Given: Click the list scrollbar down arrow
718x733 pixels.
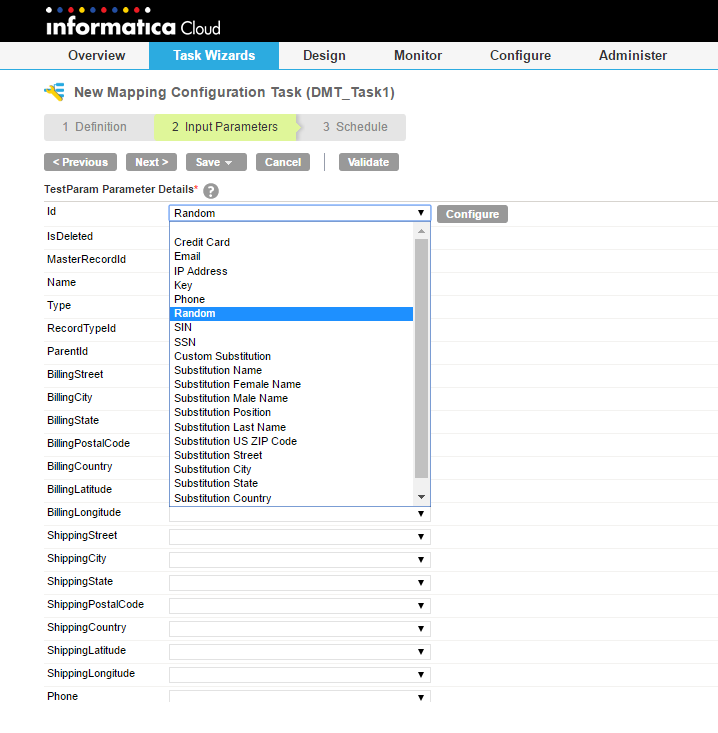Looking at the screenshot, I should [421, 497].
